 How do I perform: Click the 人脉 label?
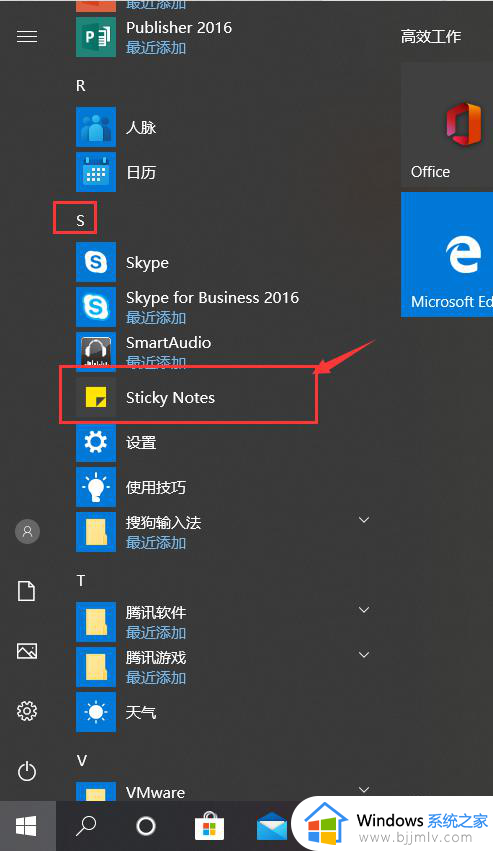click(141, 128)
